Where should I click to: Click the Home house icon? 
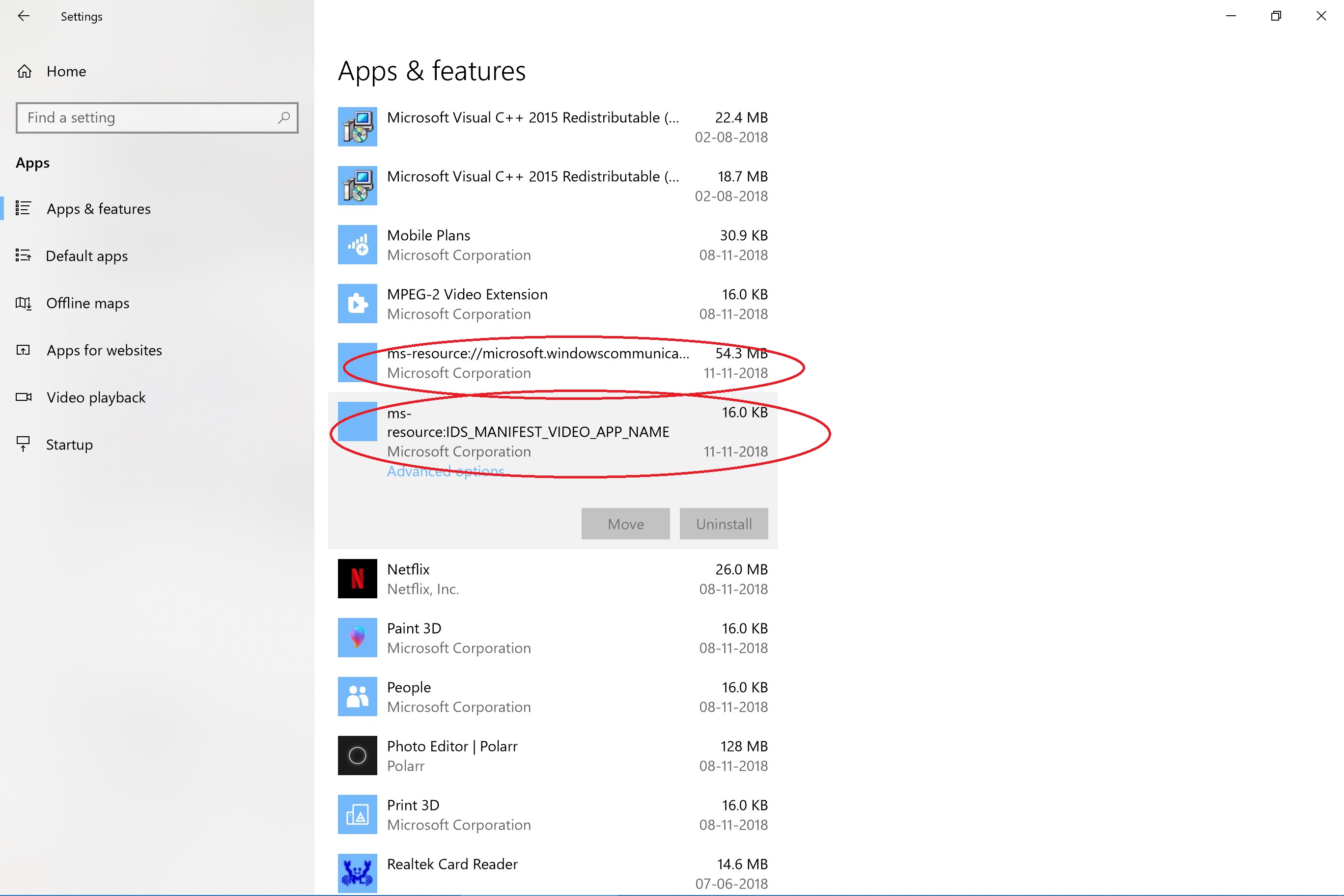24,71
